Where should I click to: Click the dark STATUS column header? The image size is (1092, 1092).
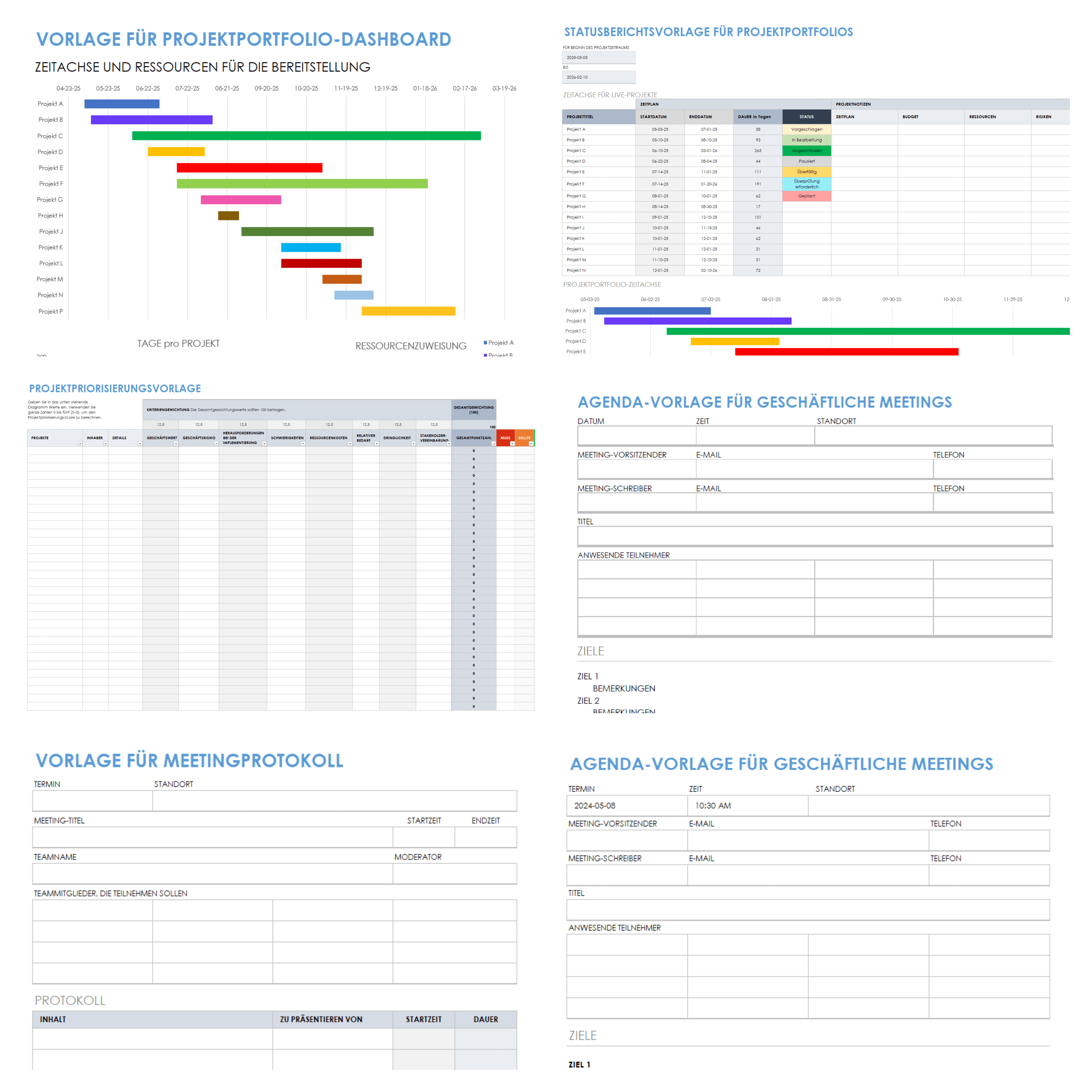[x=807, y=117]
